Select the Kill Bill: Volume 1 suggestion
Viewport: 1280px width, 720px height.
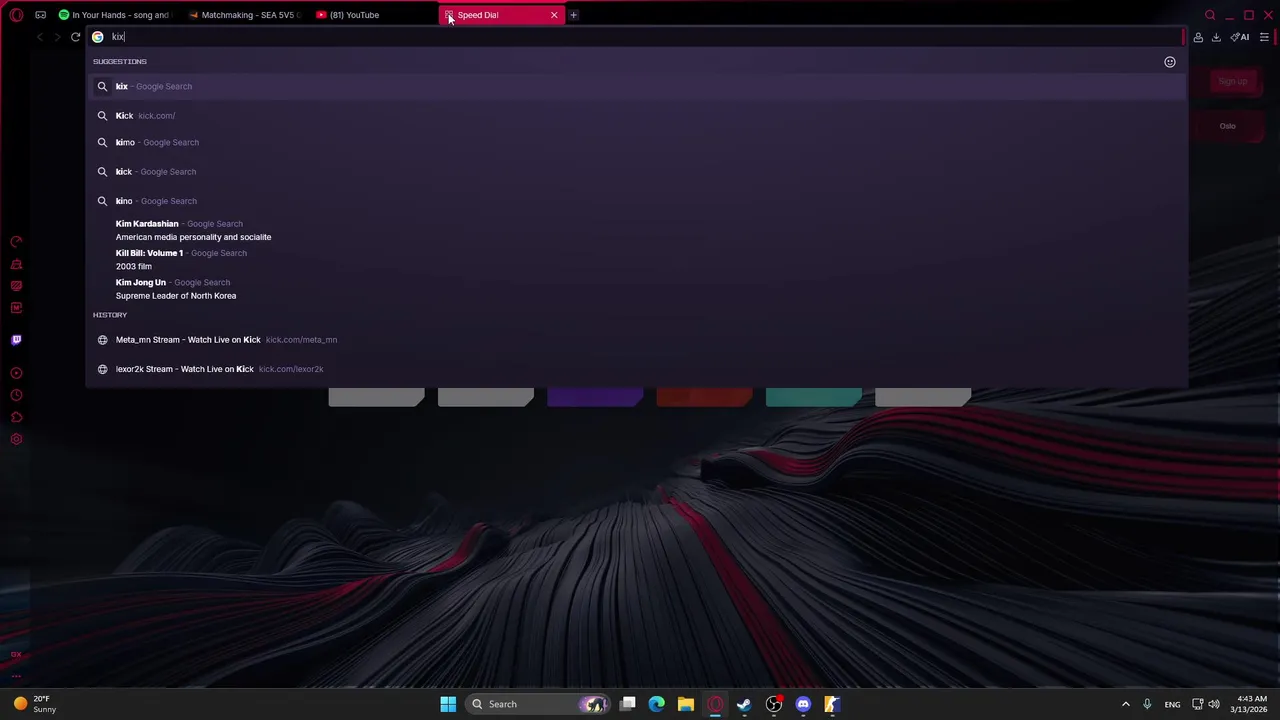tap(636, 259)
